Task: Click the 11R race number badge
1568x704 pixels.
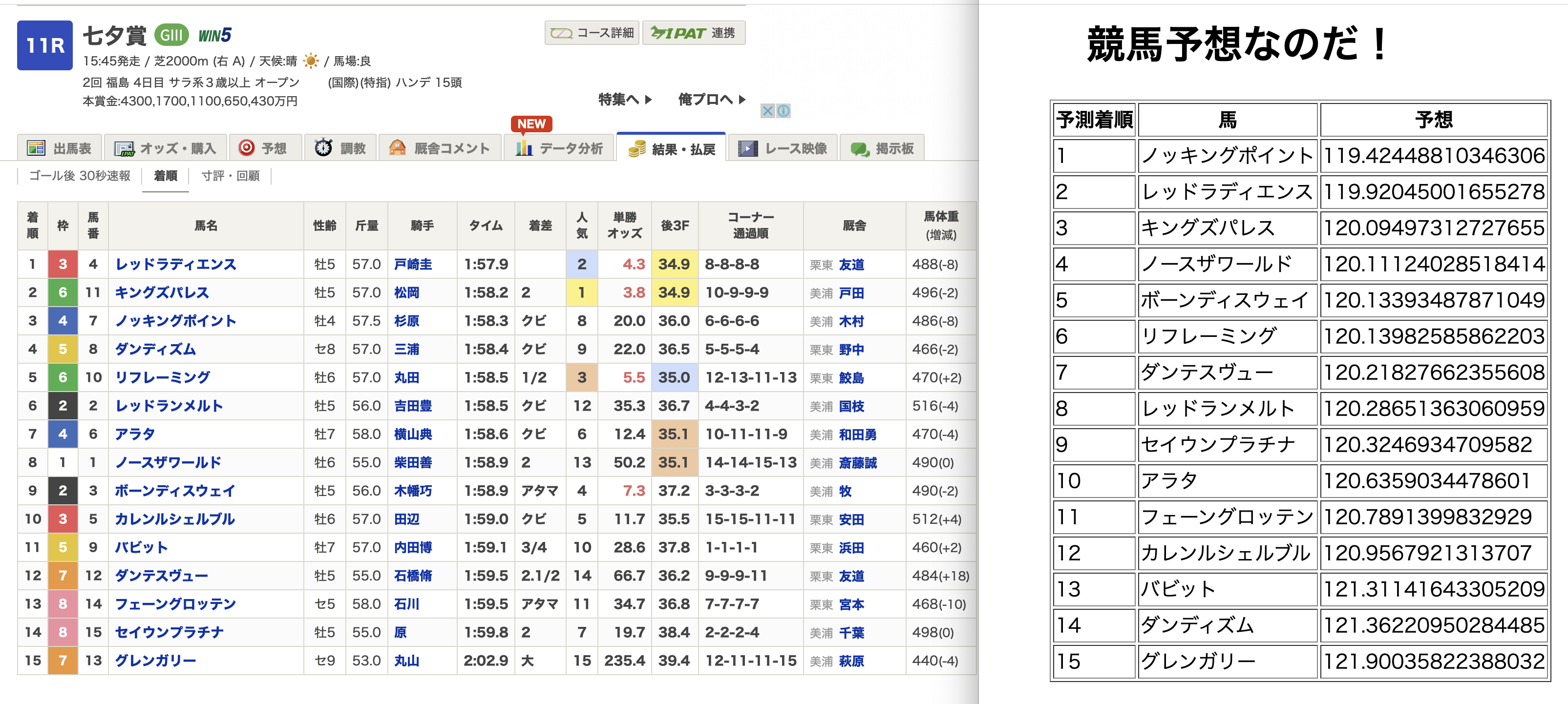Action: coord(45,45)
